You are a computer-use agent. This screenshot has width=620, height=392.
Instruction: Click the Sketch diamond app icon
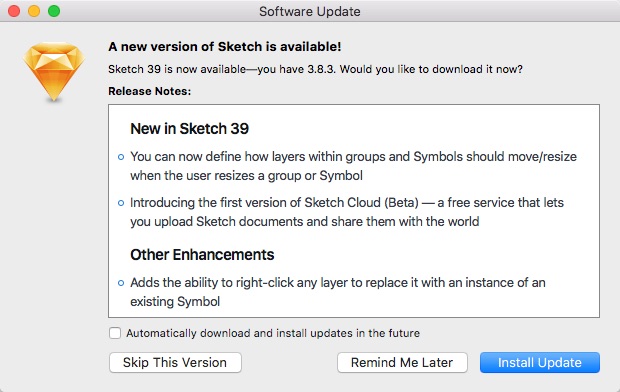tap(54, 71)
